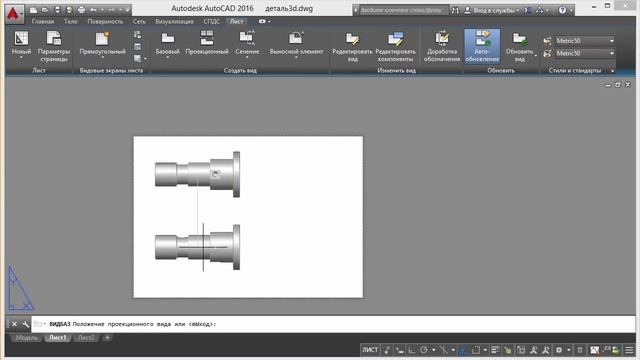Open the Поверхность ribbon tab

pos(105,21)
